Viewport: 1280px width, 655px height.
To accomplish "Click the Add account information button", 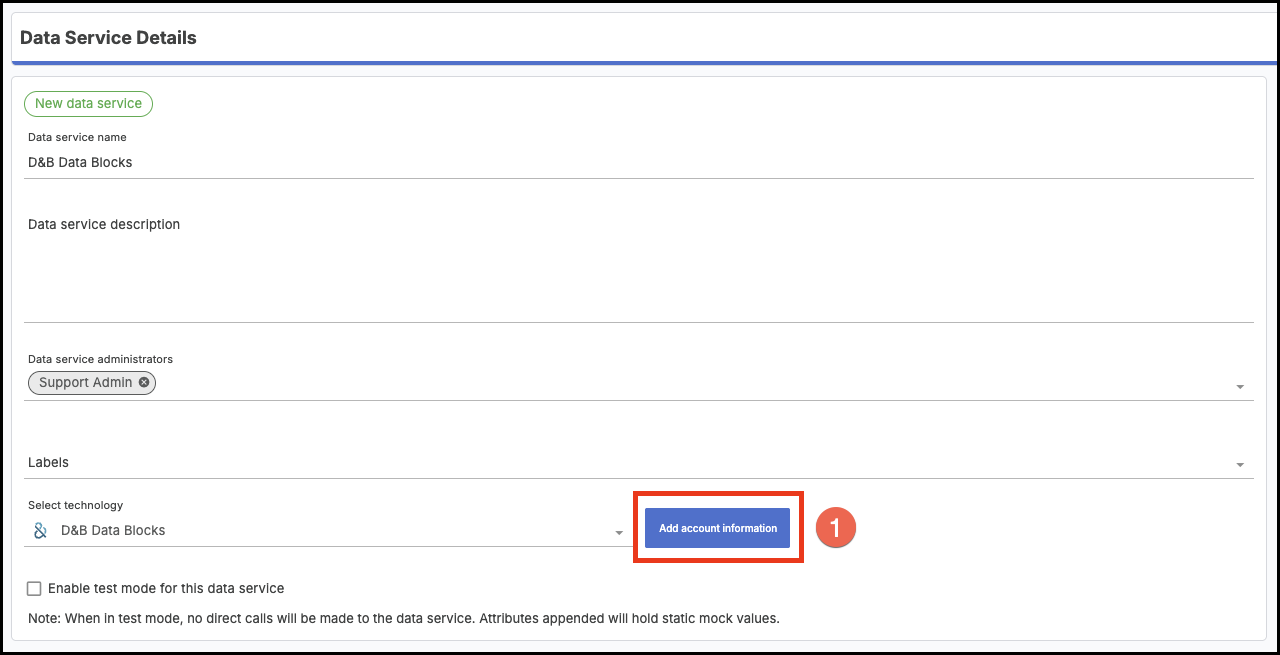I will pos(717,528).
